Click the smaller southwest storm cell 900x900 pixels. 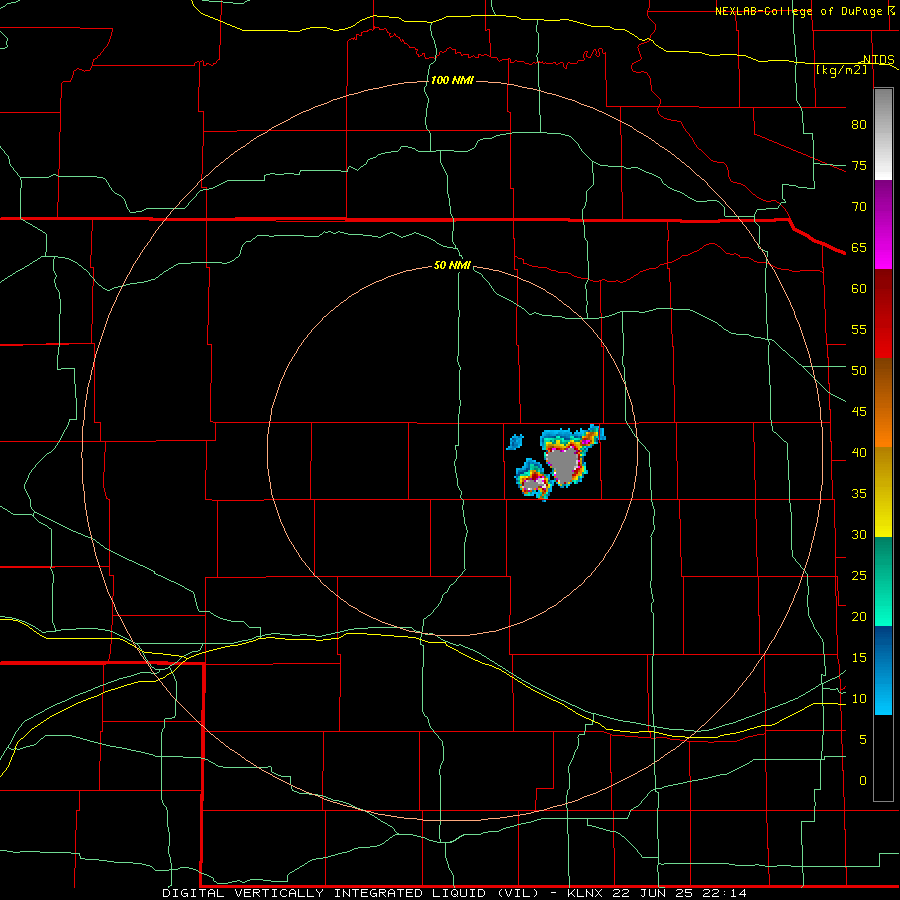pos(534,483)
